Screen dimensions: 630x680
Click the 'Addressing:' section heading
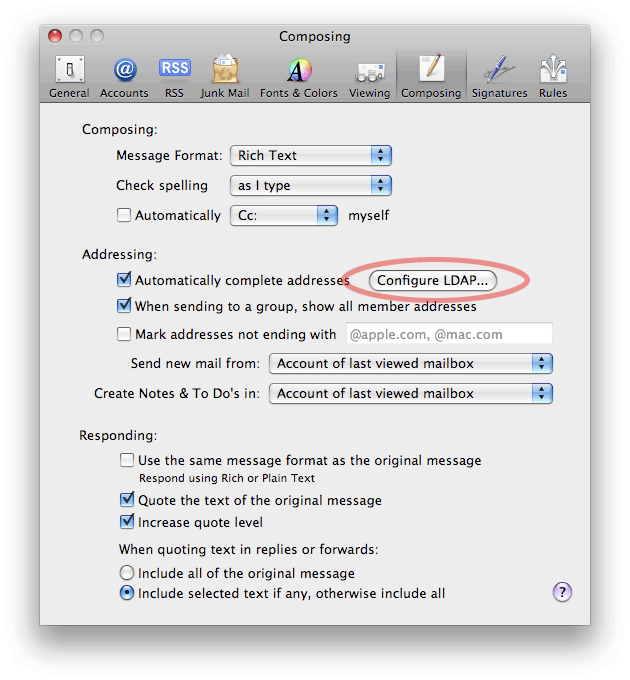(x=119, y=254)
